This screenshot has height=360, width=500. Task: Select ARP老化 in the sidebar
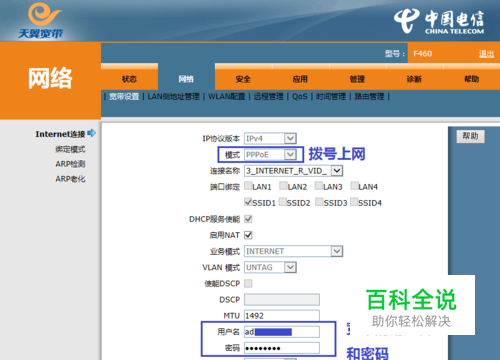70,179
